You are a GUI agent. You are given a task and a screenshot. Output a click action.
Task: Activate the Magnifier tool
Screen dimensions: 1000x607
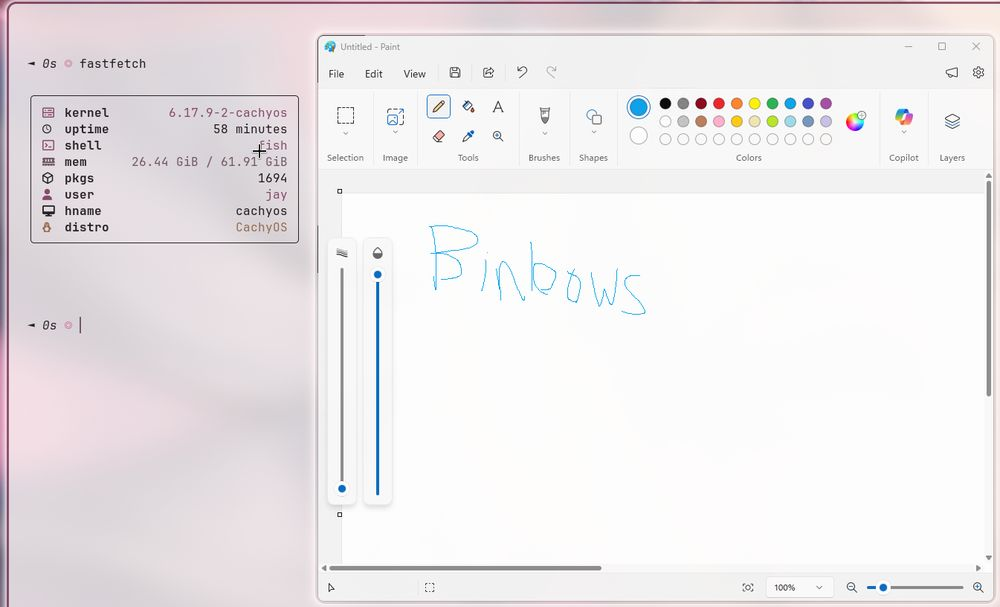[x=498, y=136]
